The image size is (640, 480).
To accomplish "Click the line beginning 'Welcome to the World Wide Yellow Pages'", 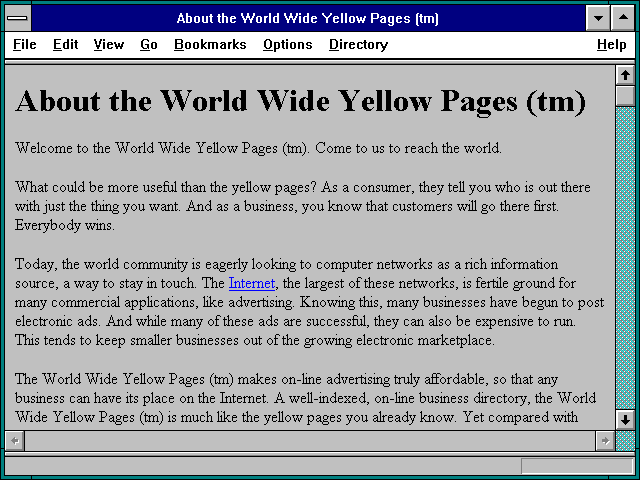I will click(x=258, y=148).
